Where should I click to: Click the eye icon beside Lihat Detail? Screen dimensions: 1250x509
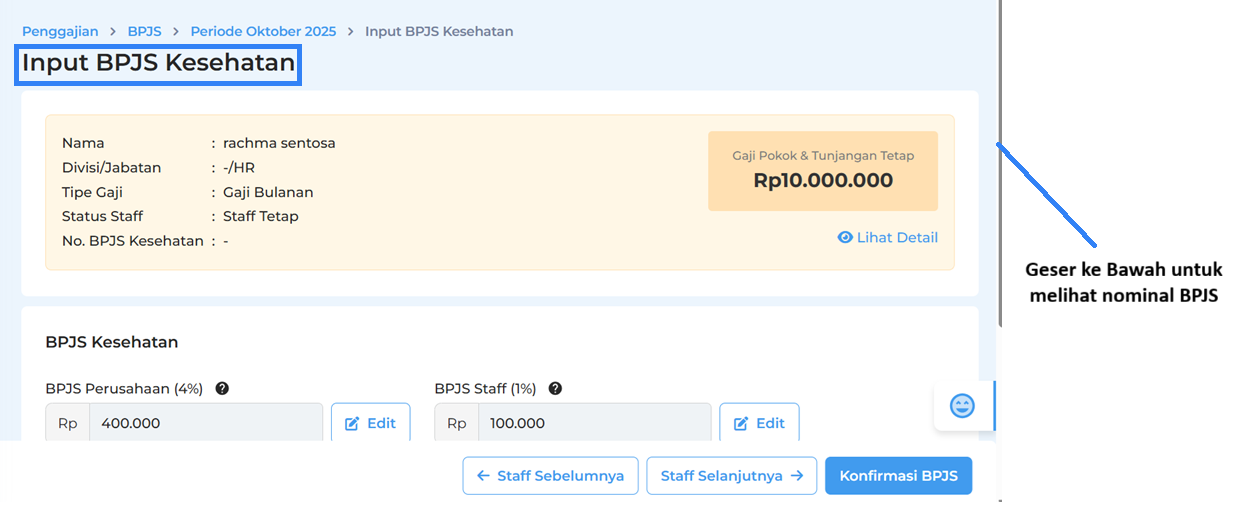pyautogui.click(x=845, y=238)
